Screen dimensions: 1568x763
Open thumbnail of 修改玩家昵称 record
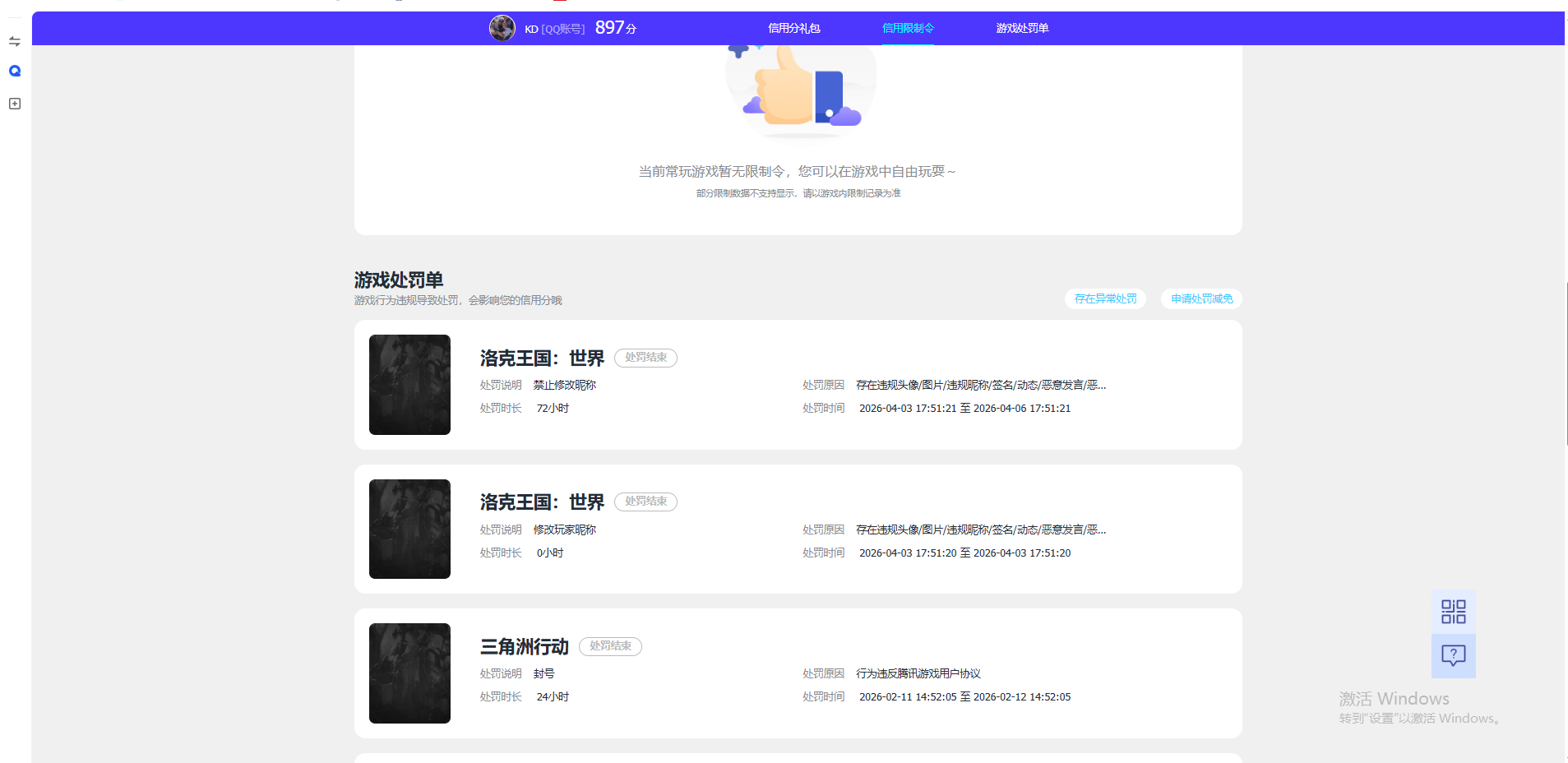click(409, 529)
